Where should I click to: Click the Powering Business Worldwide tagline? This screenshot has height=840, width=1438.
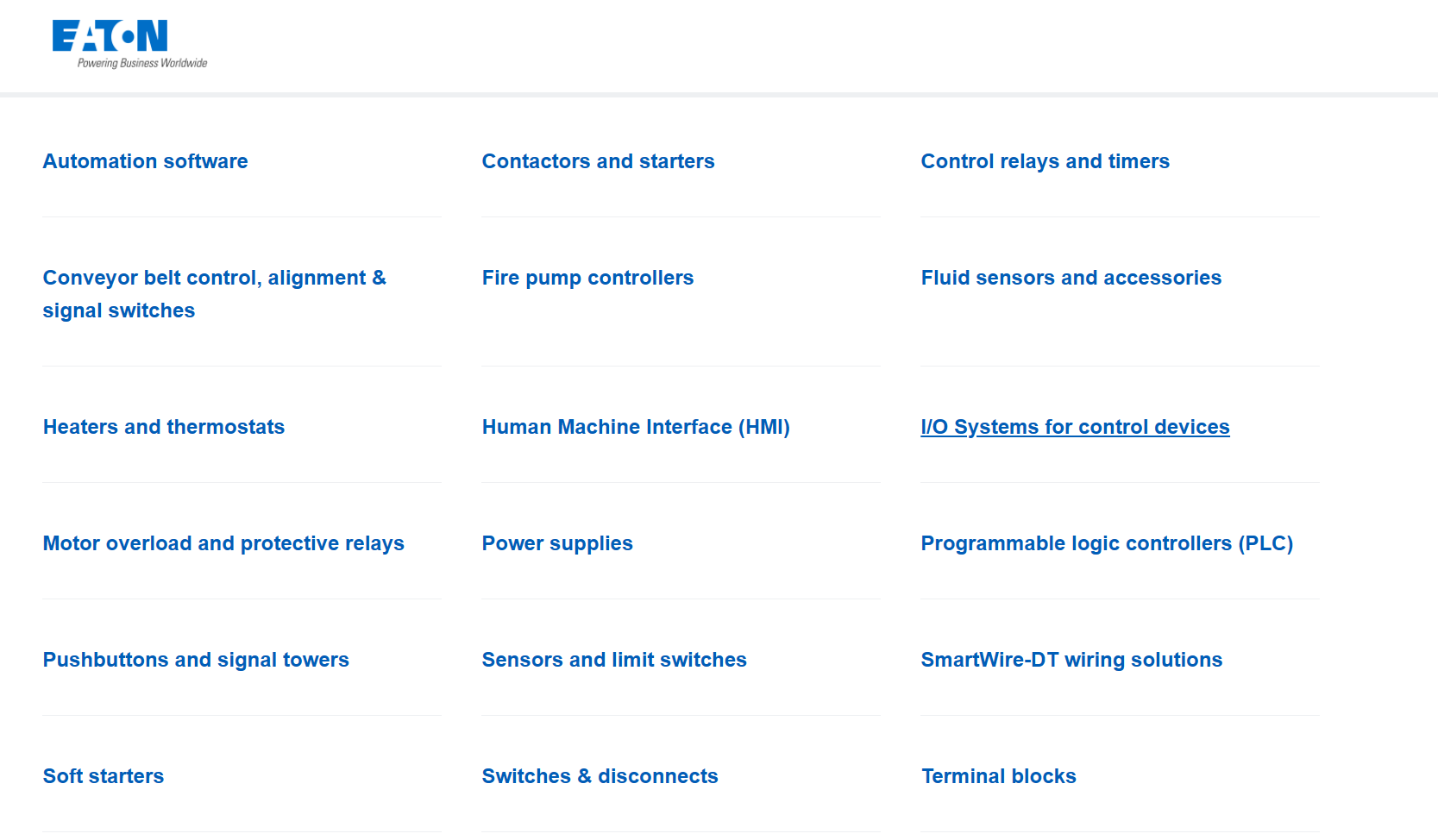pyautogui.click(x=142, y=63)
